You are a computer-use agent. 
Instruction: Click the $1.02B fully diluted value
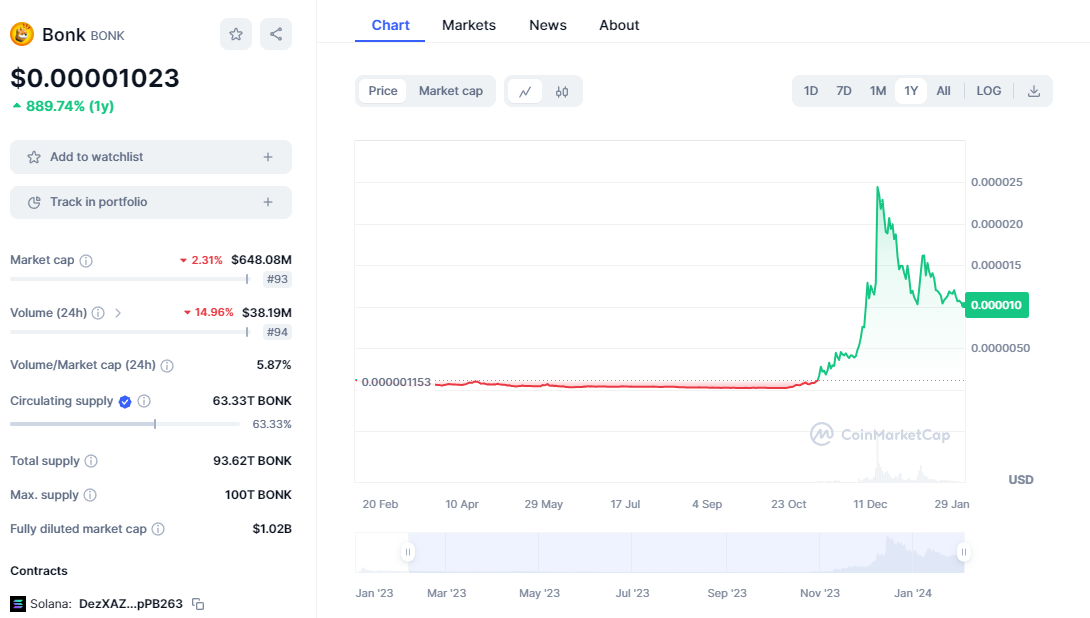[x=272, y=529]
